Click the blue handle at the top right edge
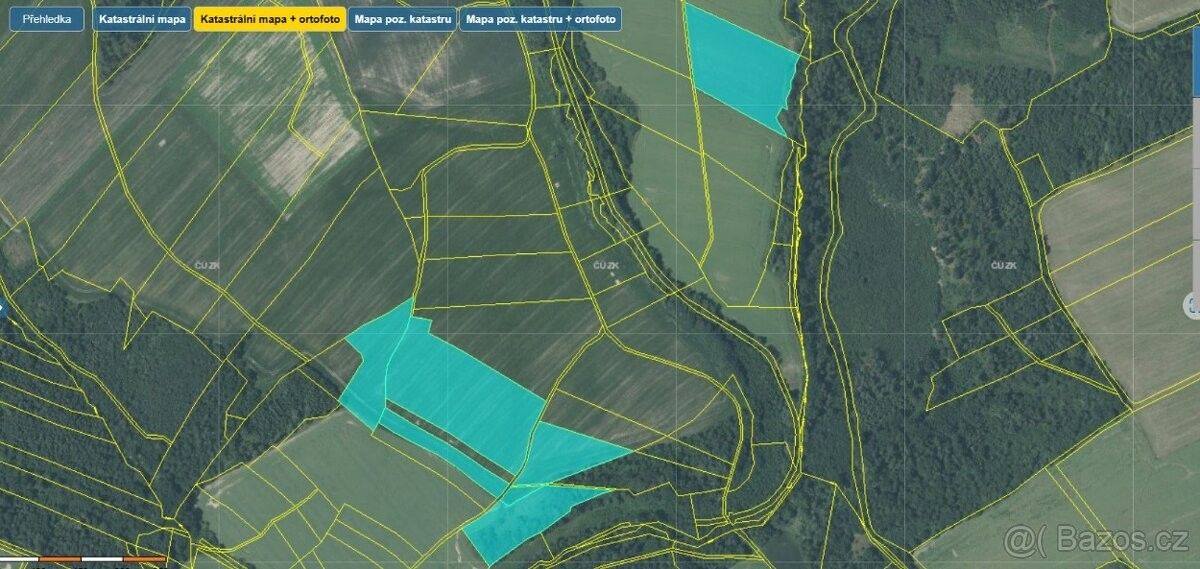This screenshot has width=1200, height=569. [1196, 50]
